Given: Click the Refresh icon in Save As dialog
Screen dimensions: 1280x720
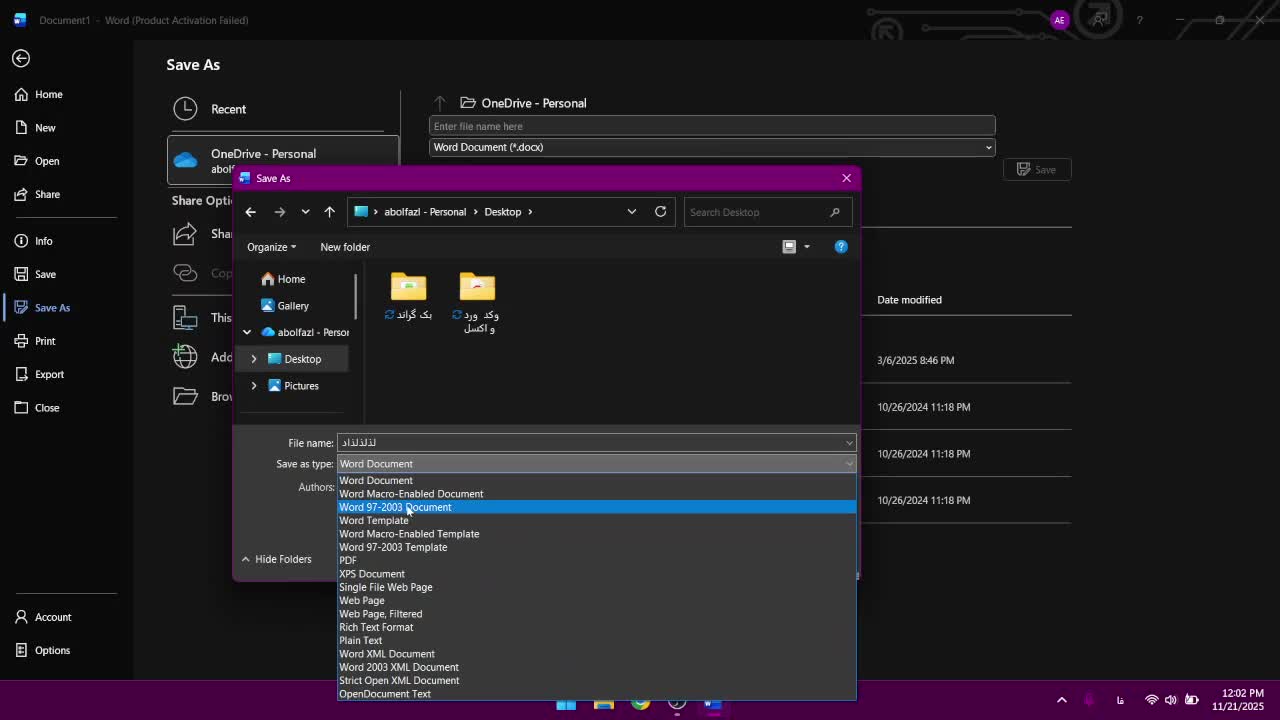Looking at the screenshot, I should click(660, 212).
